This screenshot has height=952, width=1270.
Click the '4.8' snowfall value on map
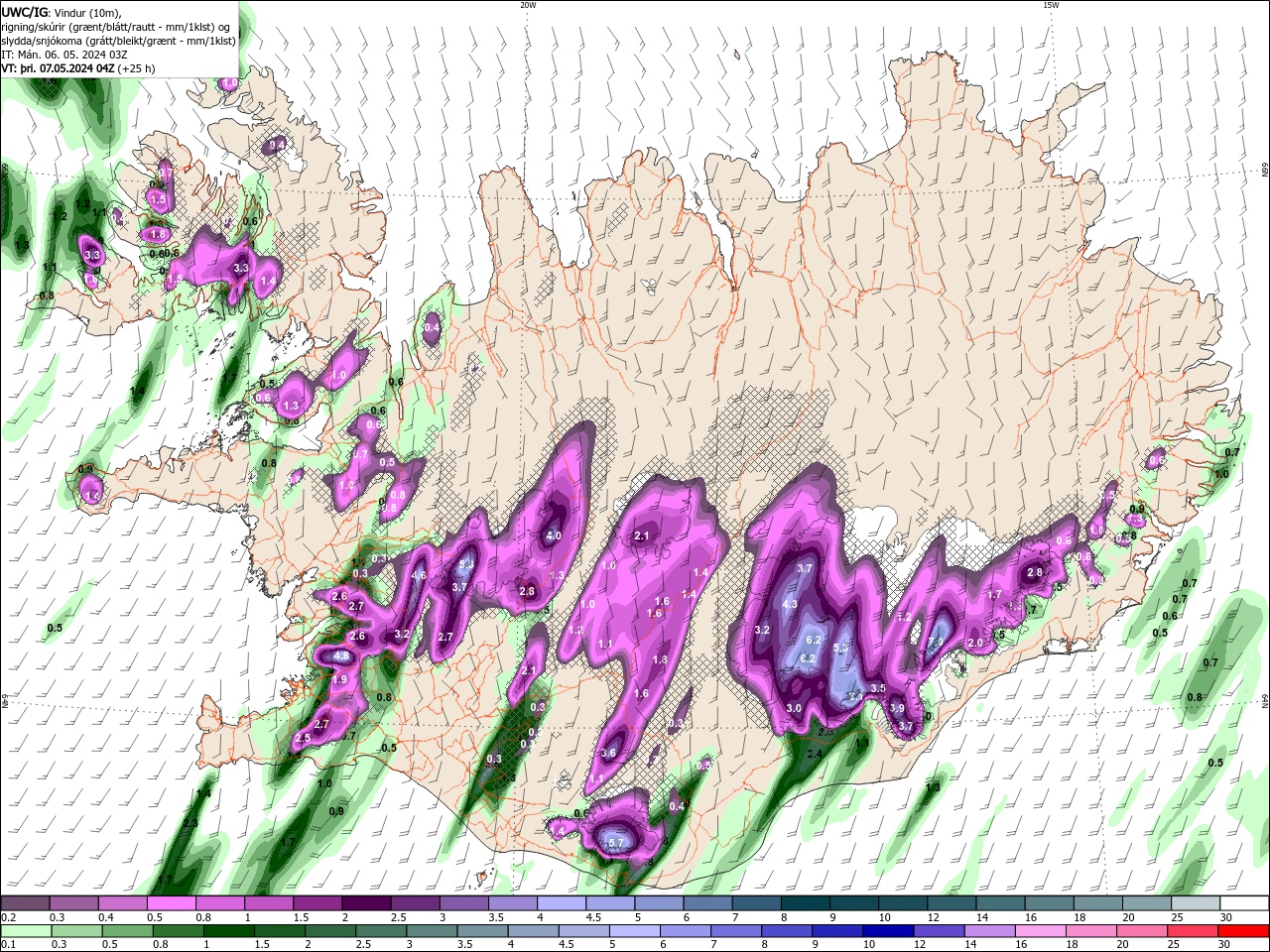point(341,656)
